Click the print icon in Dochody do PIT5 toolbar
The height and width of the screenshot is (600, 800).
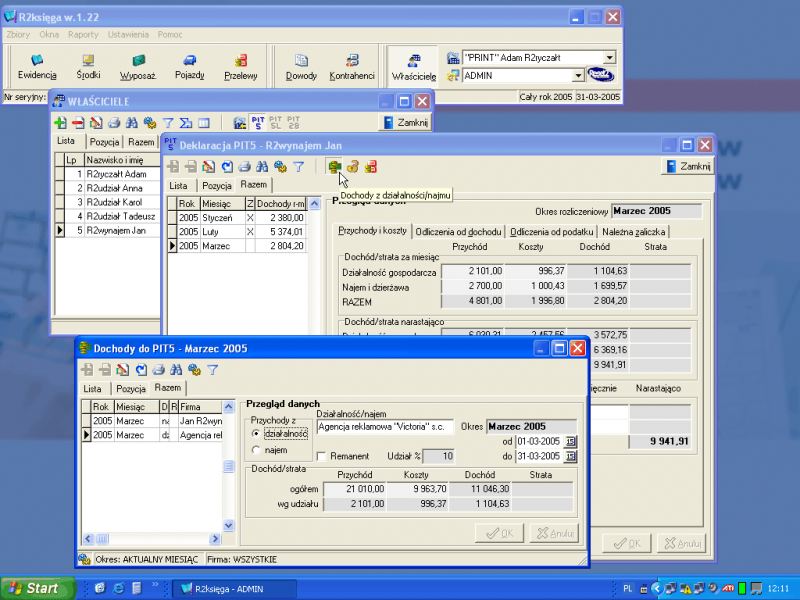click(159, 370)
